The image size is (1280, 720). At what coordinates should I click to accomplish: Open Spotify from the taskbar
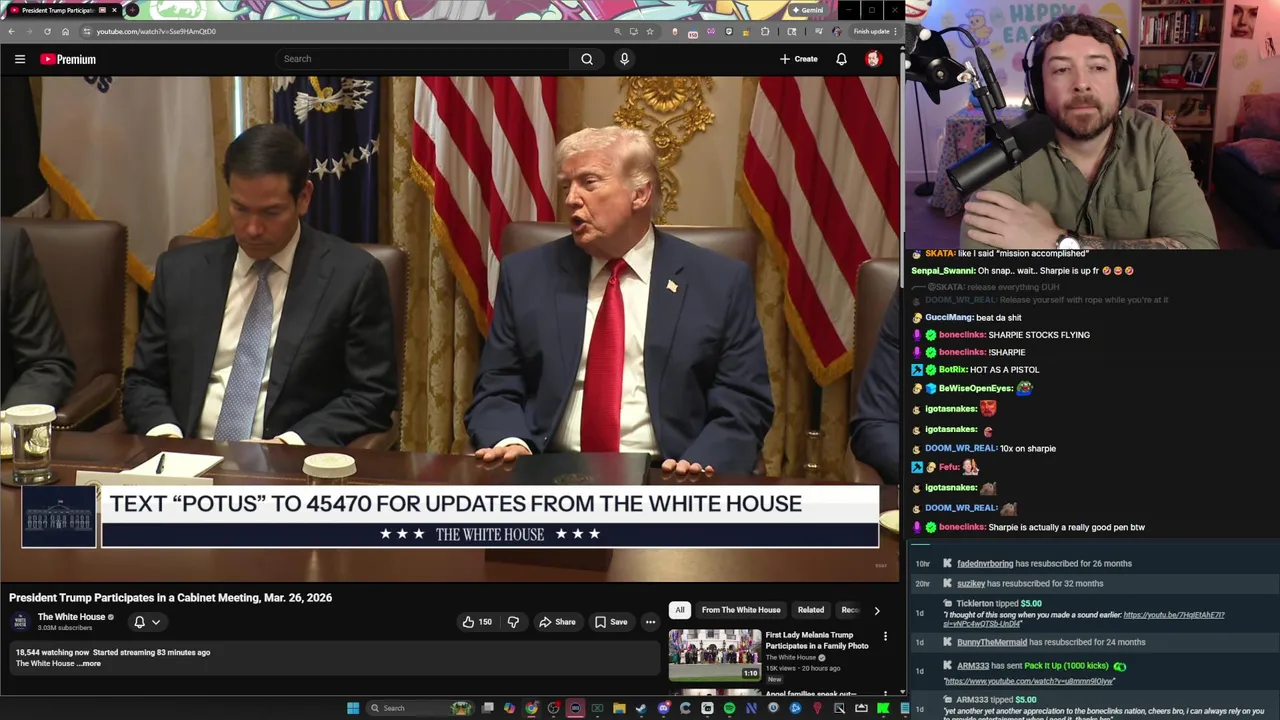point(729,708)
